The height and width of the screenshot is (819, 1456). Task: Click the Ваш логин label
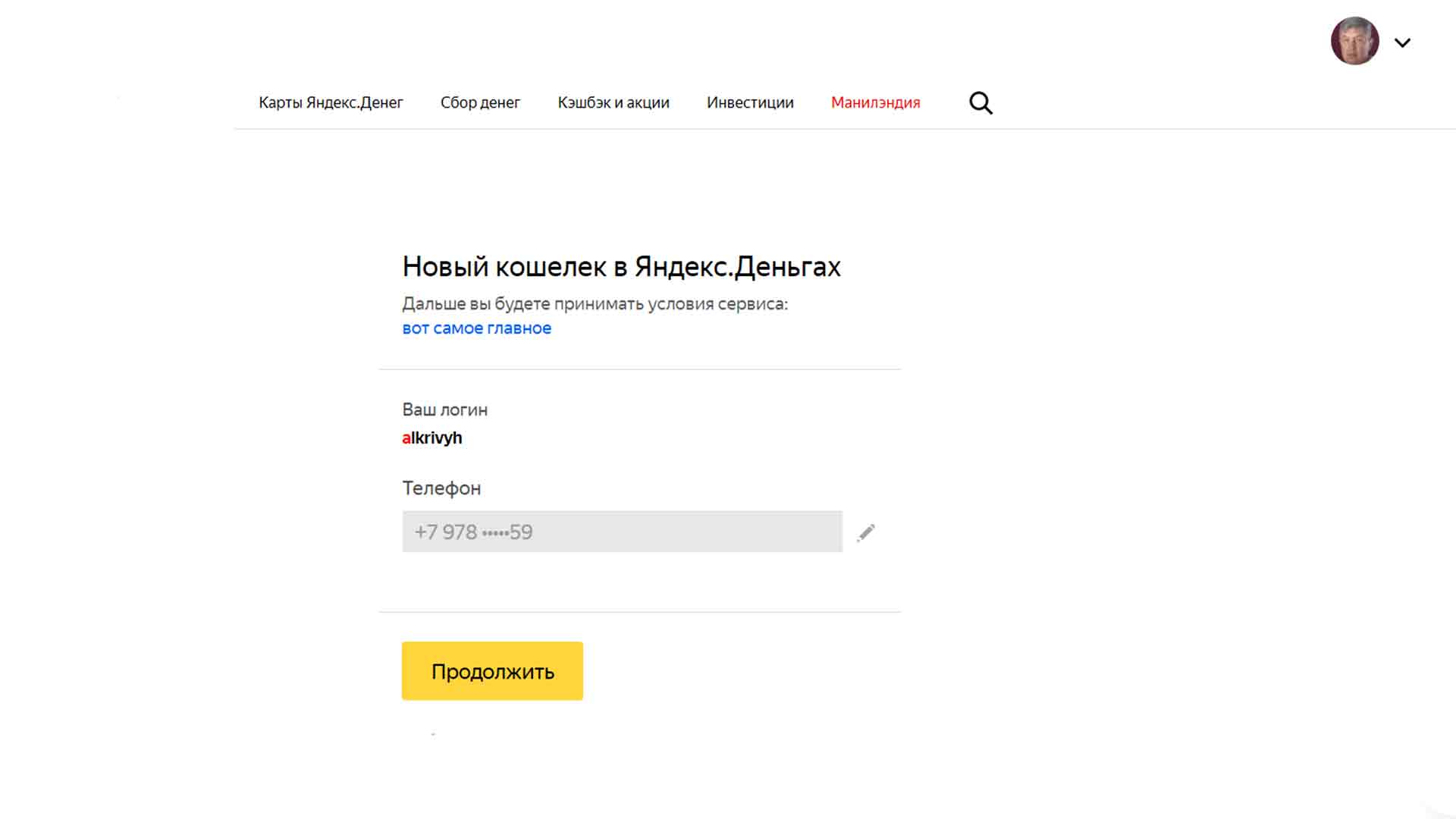(444, 410)
